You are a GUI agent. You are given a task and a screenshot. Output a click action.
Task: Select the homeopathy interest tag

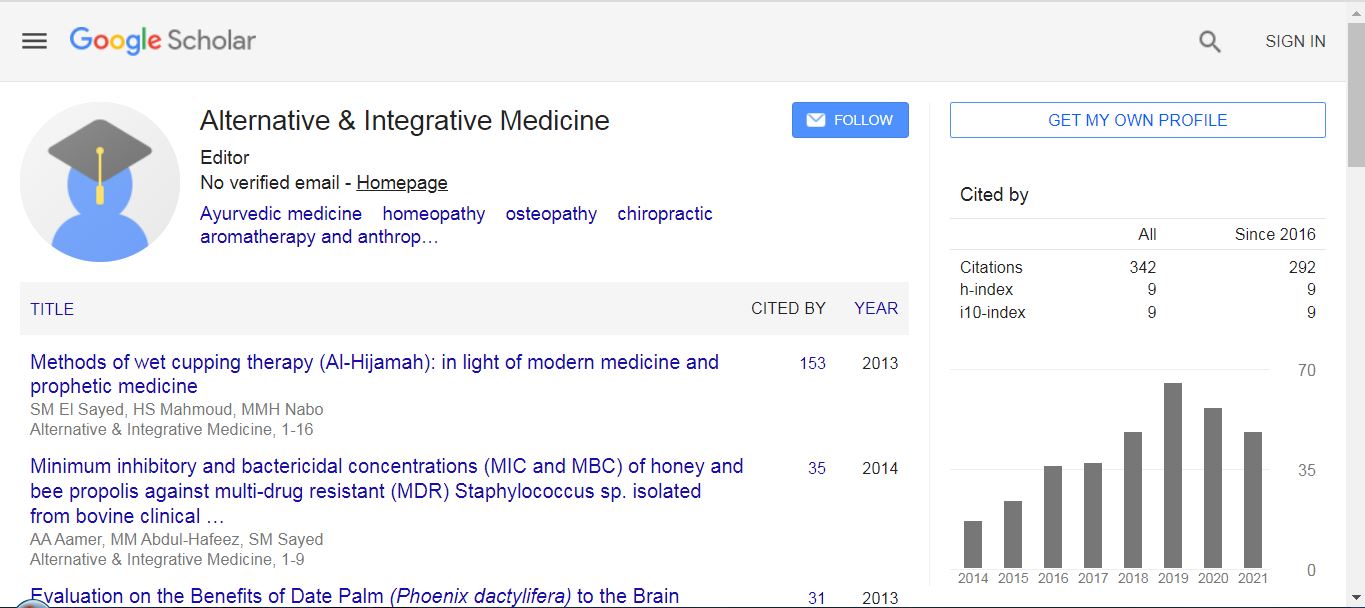434,214
